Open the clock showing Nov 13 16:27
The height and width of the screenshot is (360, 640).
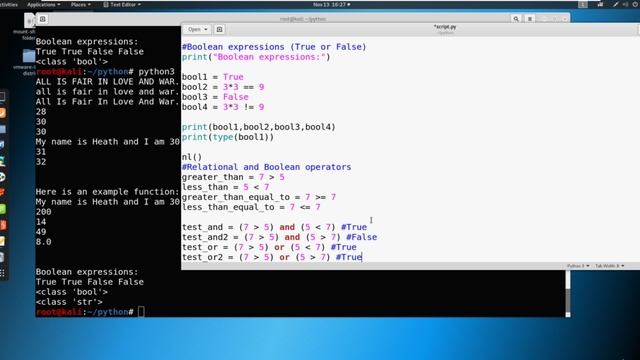(x=331, y=4)
